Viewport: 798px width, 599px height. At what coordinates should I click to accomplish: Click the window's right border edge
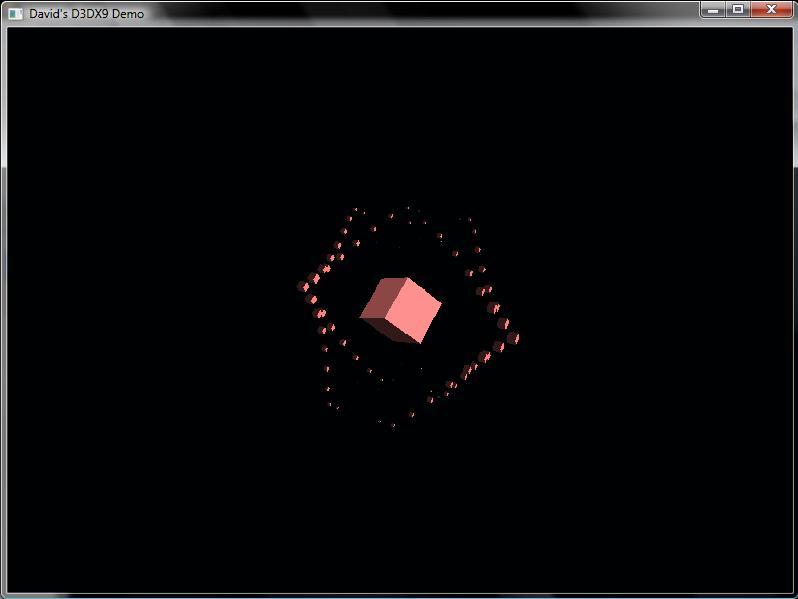[795, 300]
